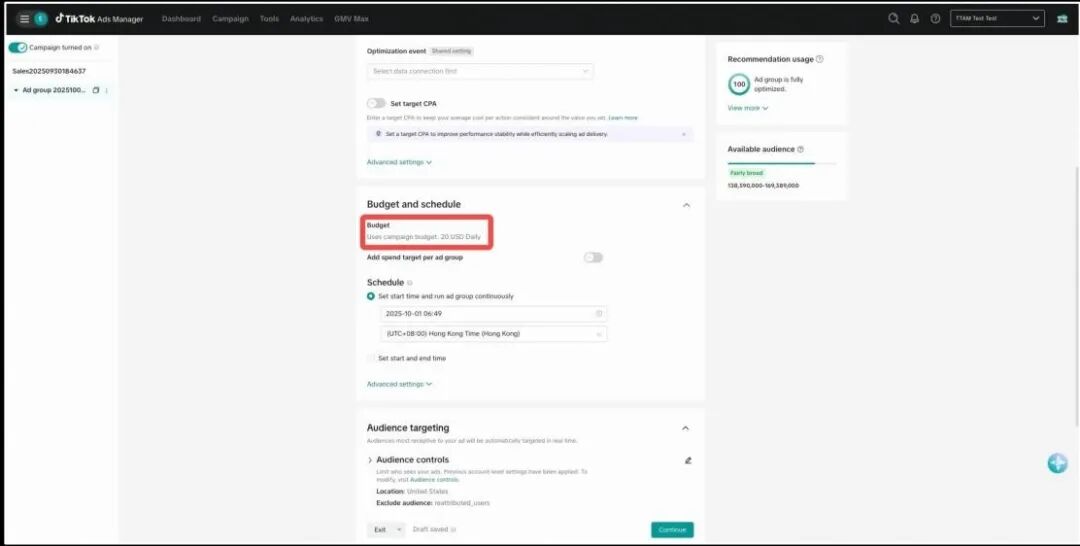Open the Learn more link for target CPA
The image size is (1080, 546).
click(623, 118)
